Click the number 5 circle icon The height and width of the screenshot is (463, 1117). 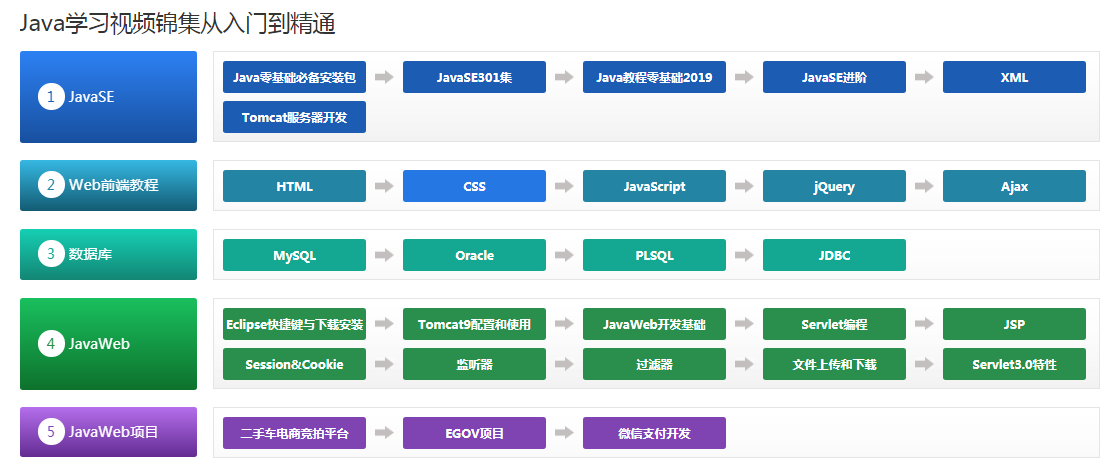point(51,432)
